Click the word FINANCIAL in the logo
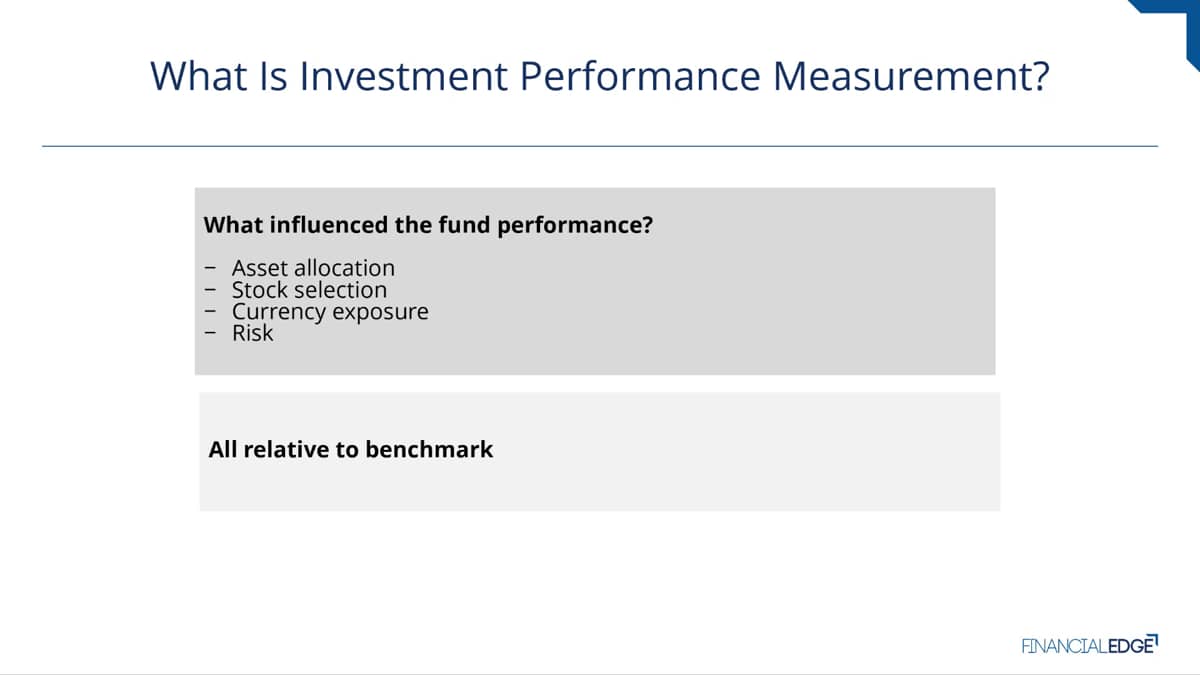Screen dimensions: 1200x675 [1064, 646]
